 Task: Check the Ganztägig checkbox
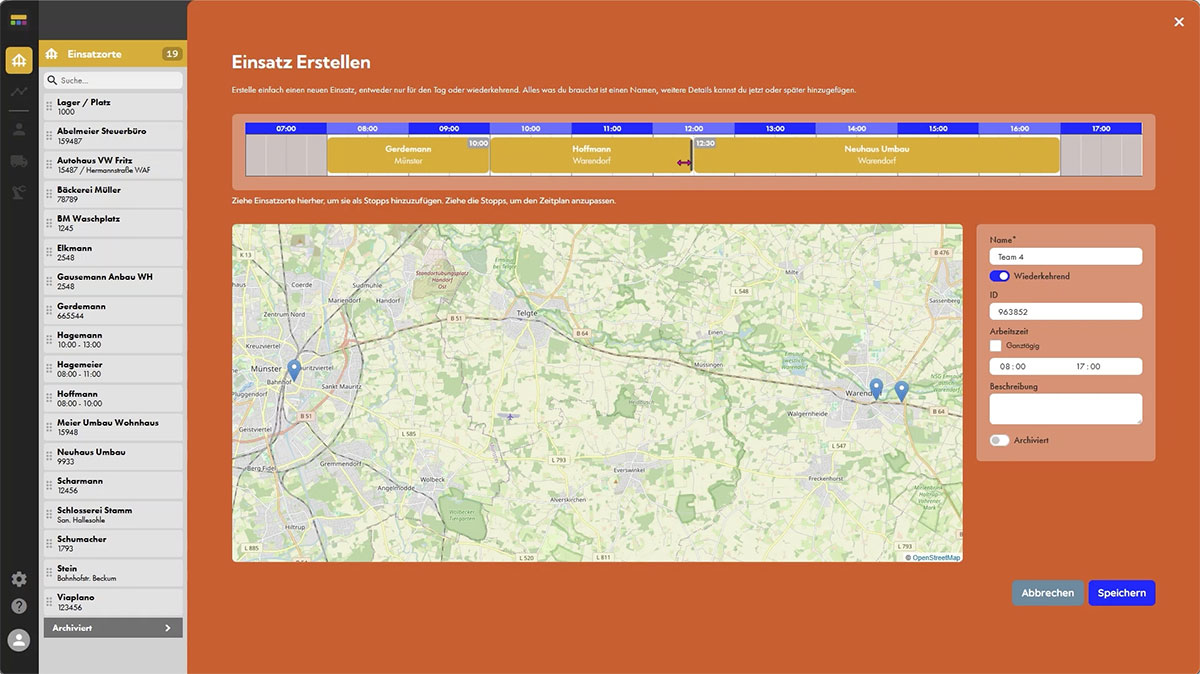click(x=996, y=345)
